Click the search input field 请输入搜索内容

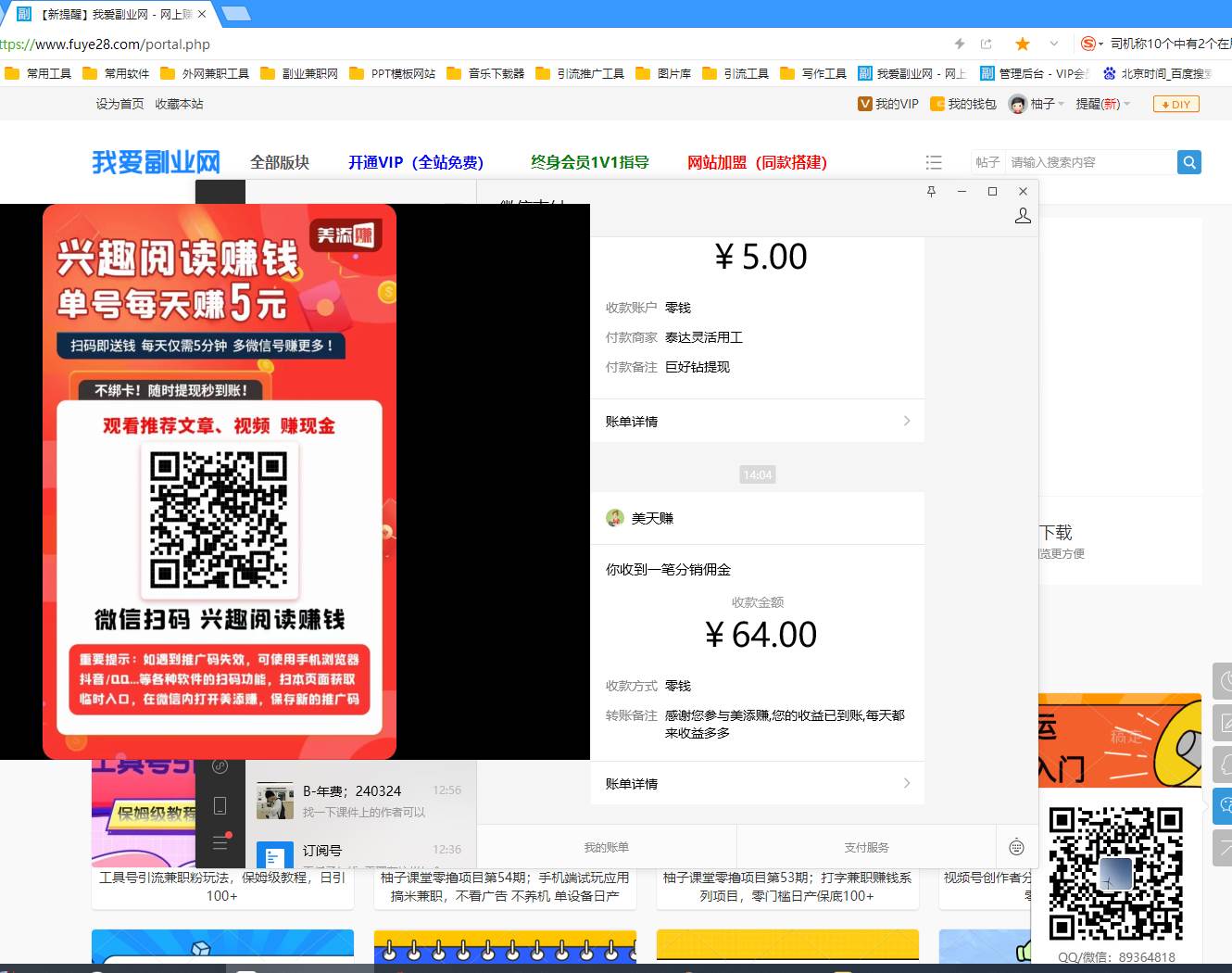point(1088,161)
